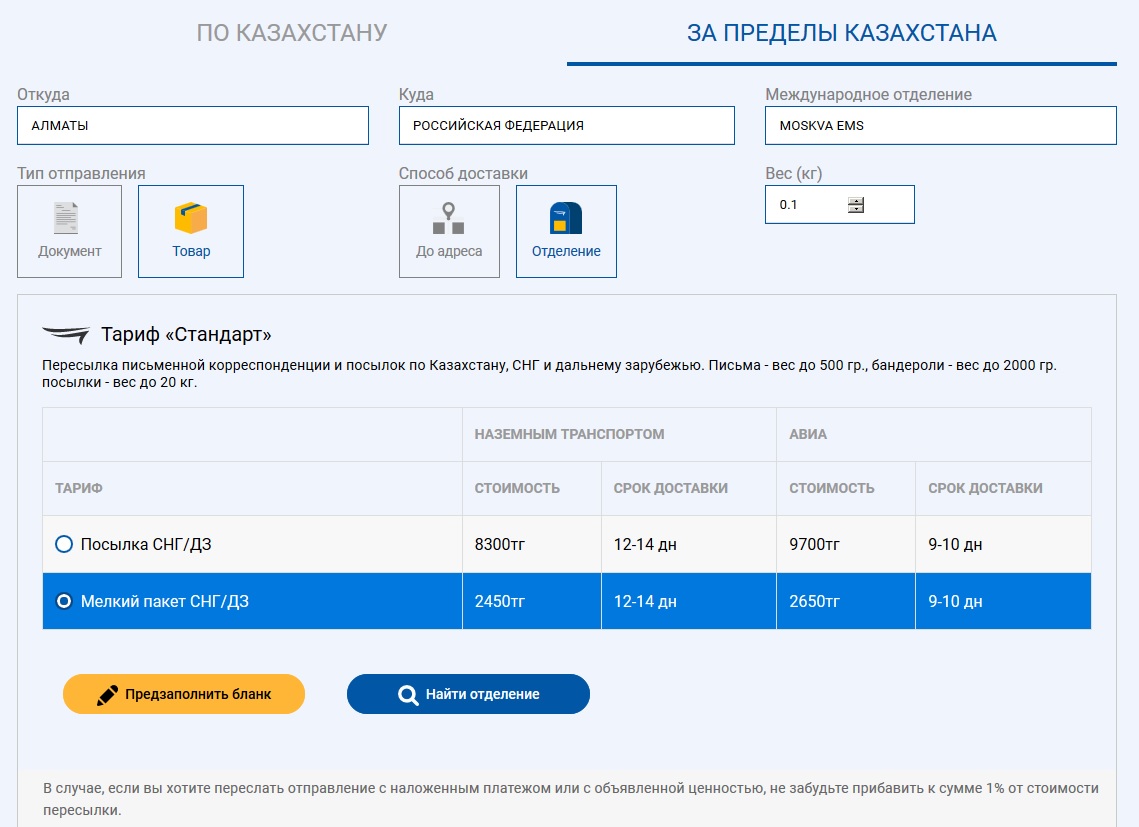The width and height of the screenshot is (1139, 827).
Task: Decrease weight with the stepper down arrow
Action: 855,209
